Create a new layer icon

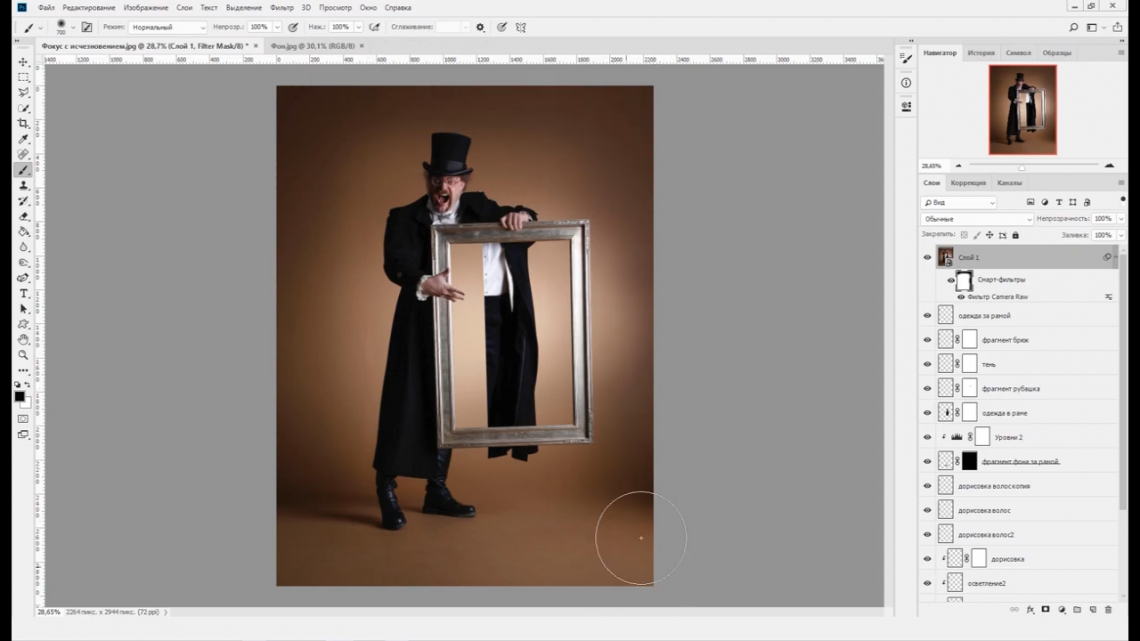click(x=1093, y=610)
